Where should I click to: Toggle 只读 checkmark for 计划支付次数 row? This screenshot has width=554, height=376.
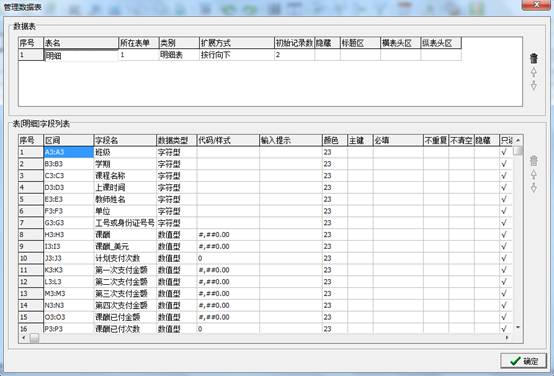pyautogui.click(x=505, y=258)
